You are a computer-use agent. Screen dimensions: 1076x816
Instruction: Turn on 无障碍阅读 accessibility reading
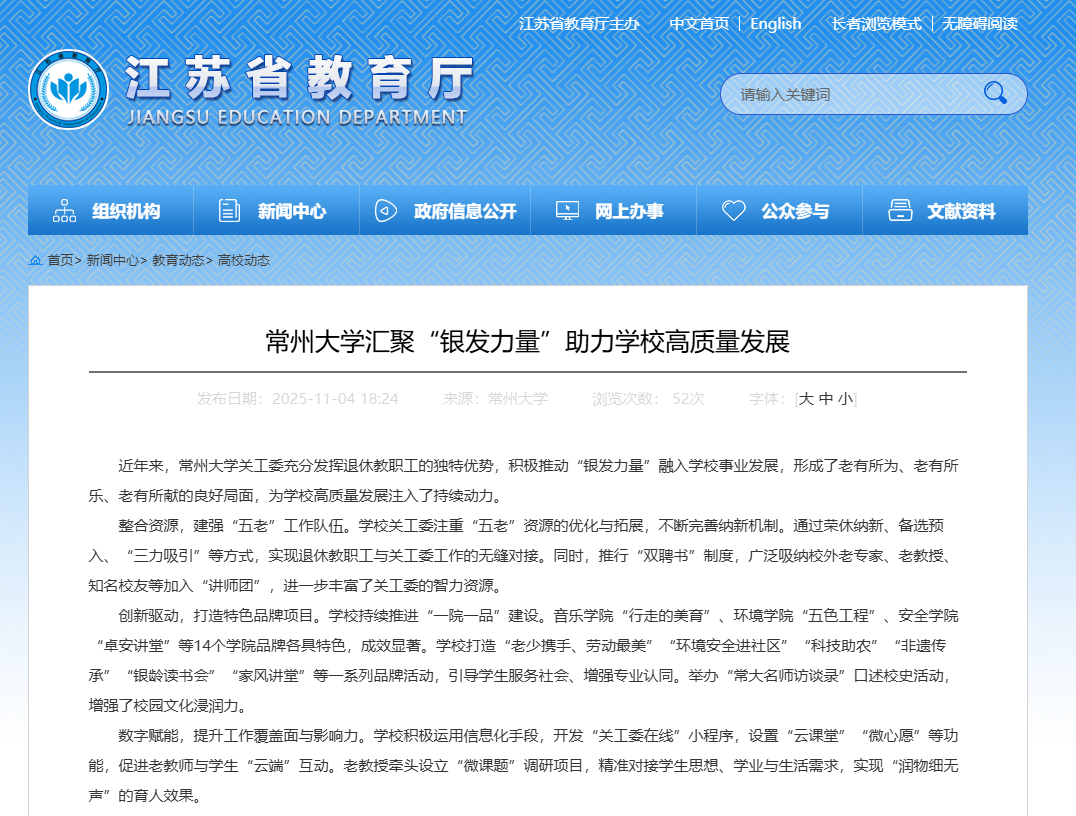[x=979, y=23]
